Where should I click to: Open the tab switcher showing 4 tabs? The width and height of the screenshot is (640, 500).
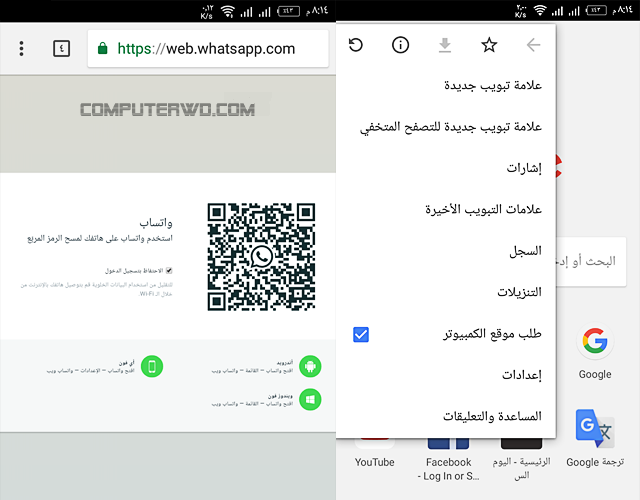(62, 49)
